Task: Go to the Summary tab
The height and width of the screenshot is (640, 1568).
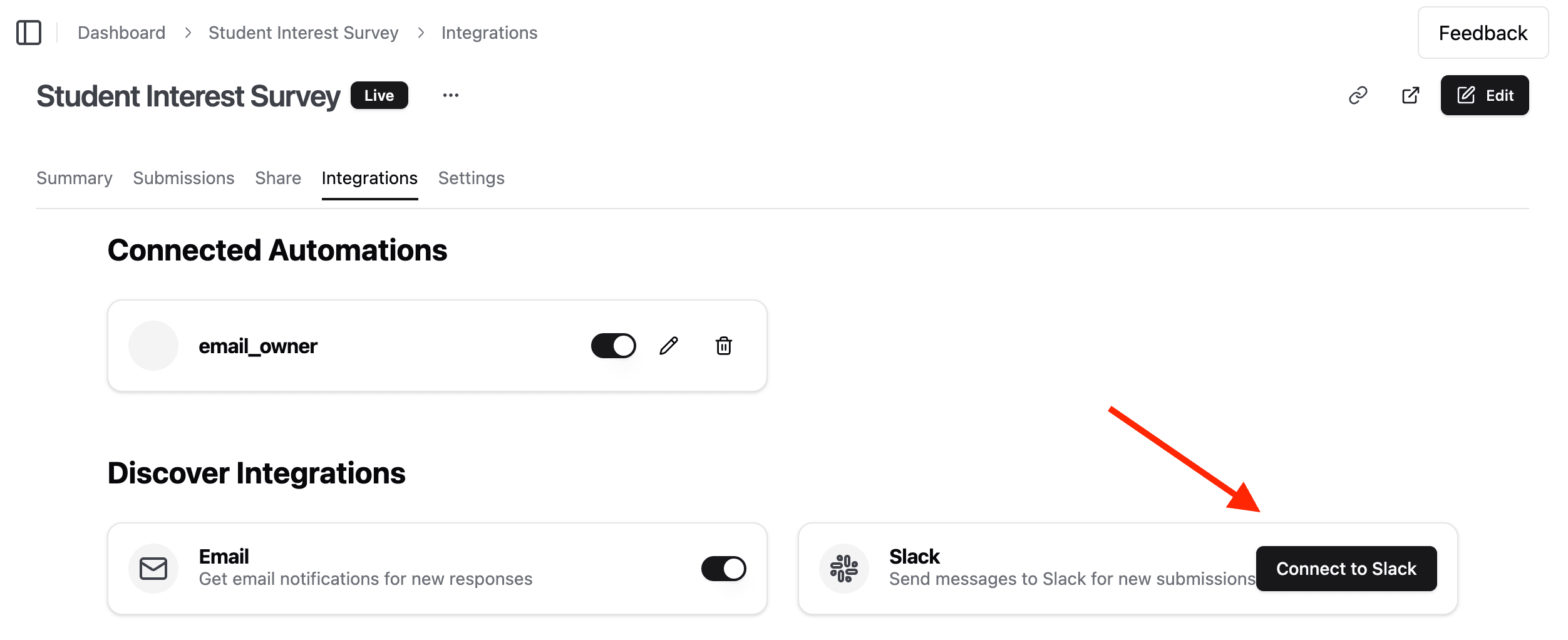Action: [75, 178]
